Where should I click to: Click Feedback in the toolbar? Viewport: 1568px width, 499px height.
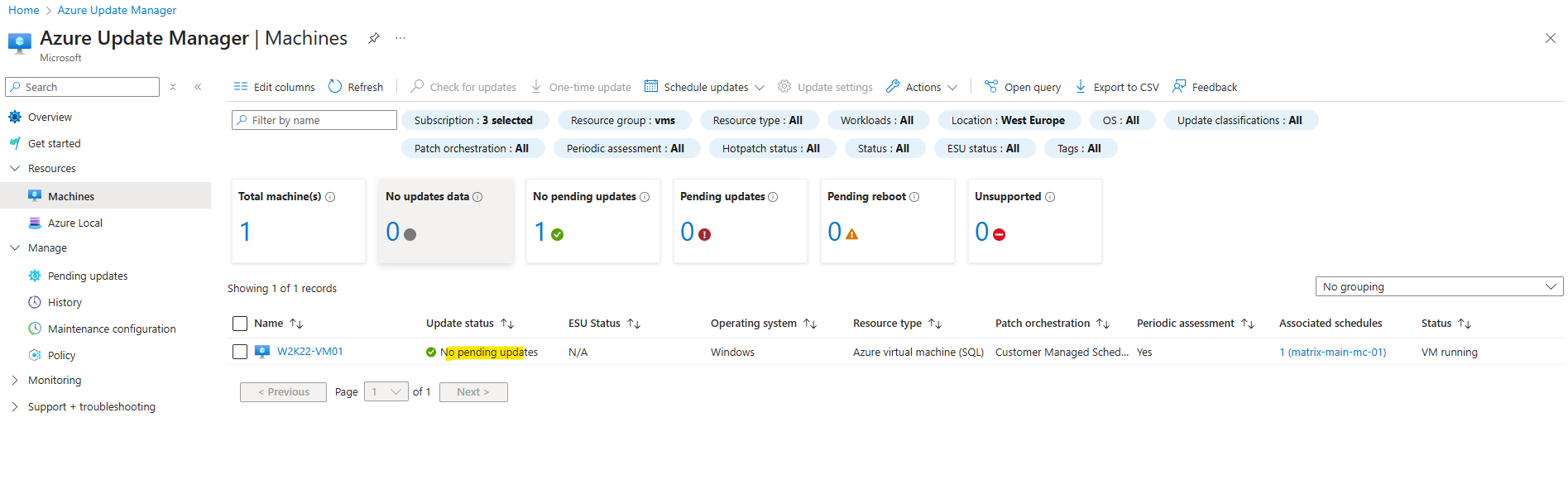pos(1205,87)
